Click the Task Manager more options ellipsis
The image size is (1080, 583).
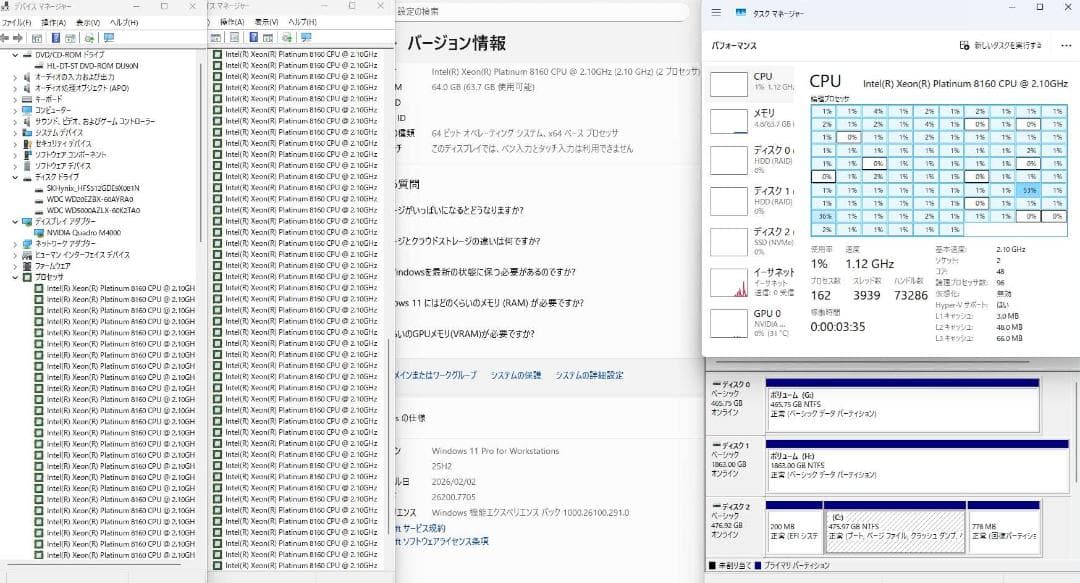pyautogui.click(x=1064, y=45)
